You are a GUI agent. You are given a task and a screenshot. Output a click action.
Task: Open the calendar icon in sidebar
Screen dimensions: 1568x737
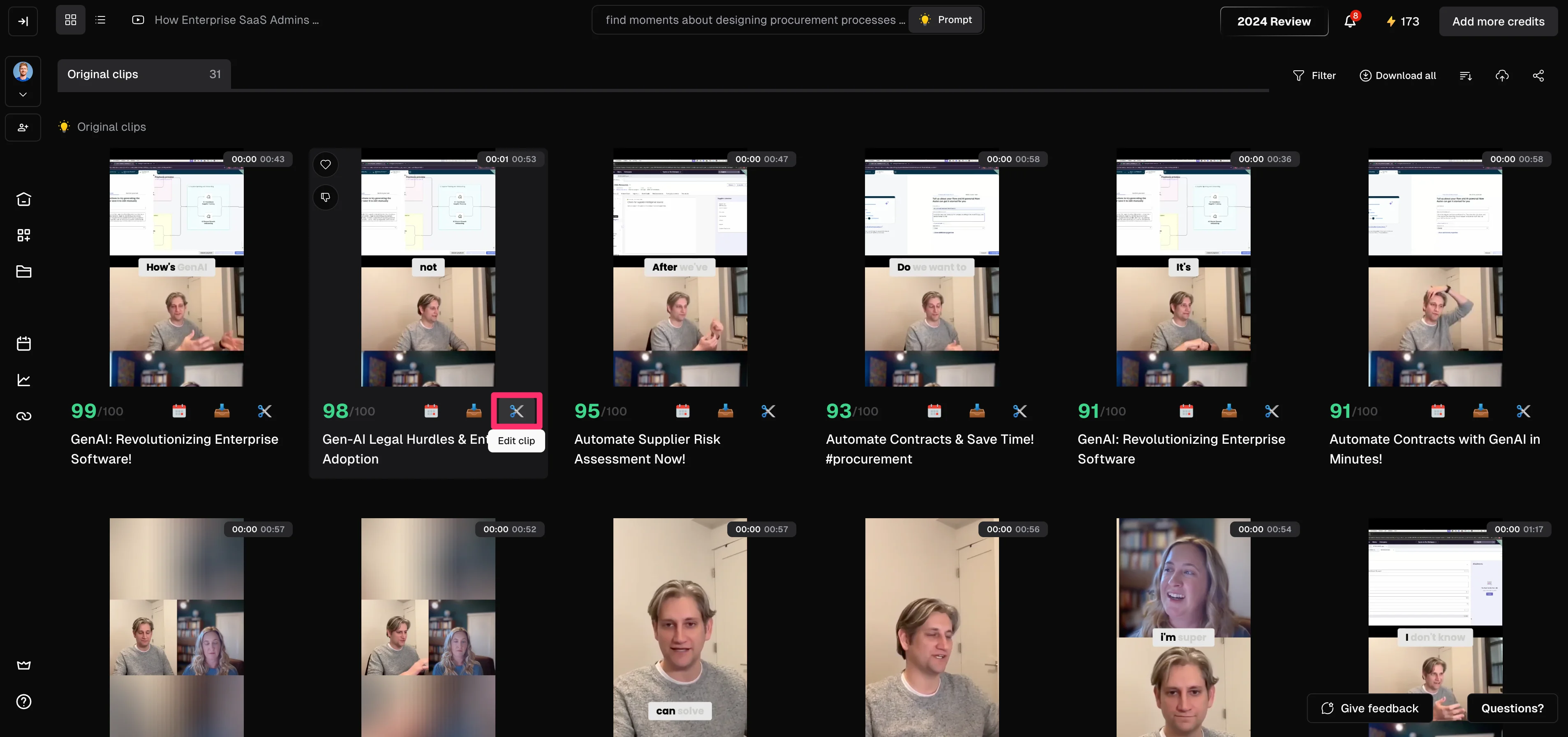(x=24, y=343)
